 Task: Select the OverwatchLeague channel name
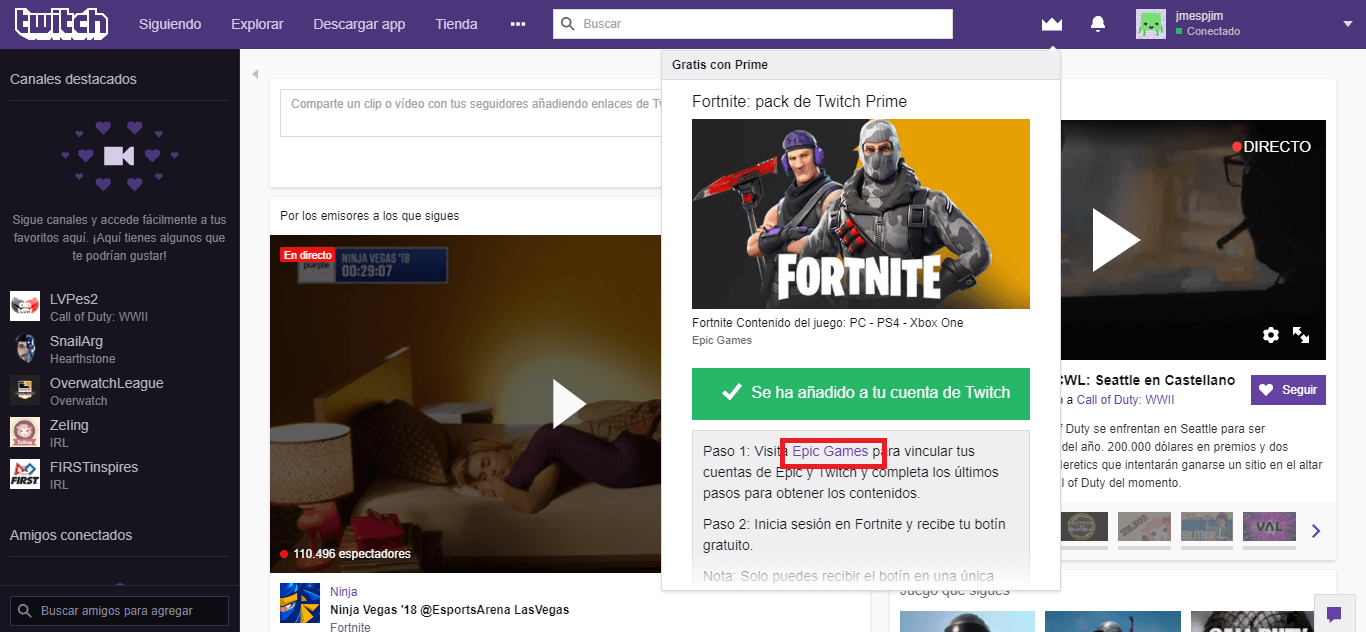107,383
